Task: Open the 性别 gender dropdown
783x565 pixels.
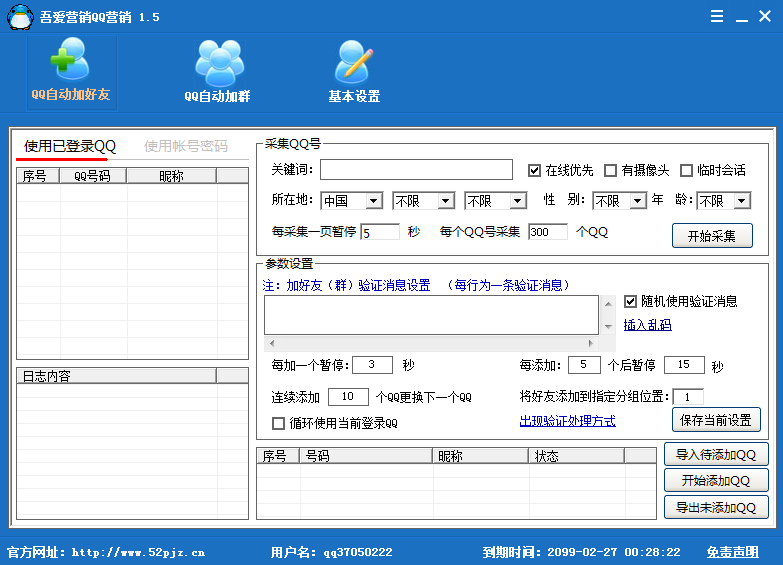Action: (637, 201)
